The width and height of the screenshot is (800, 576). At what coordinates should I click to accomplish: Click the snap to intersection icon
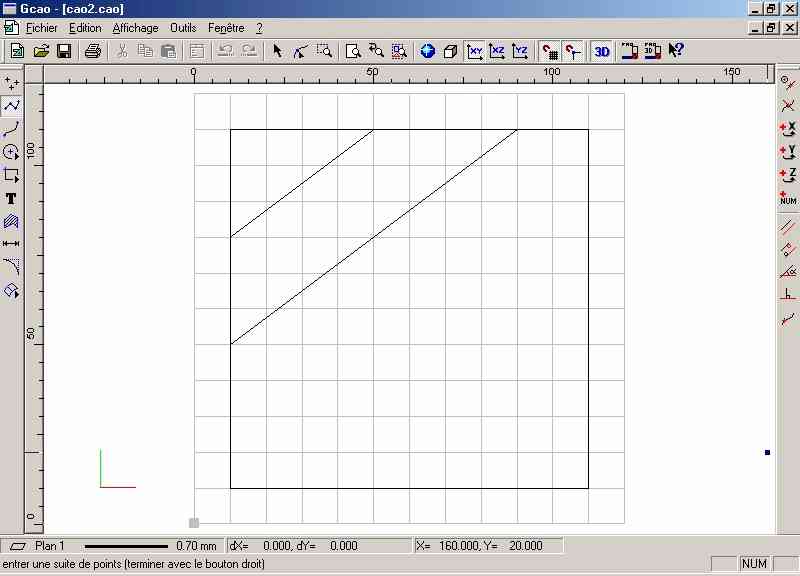click(x=788, y=106)
